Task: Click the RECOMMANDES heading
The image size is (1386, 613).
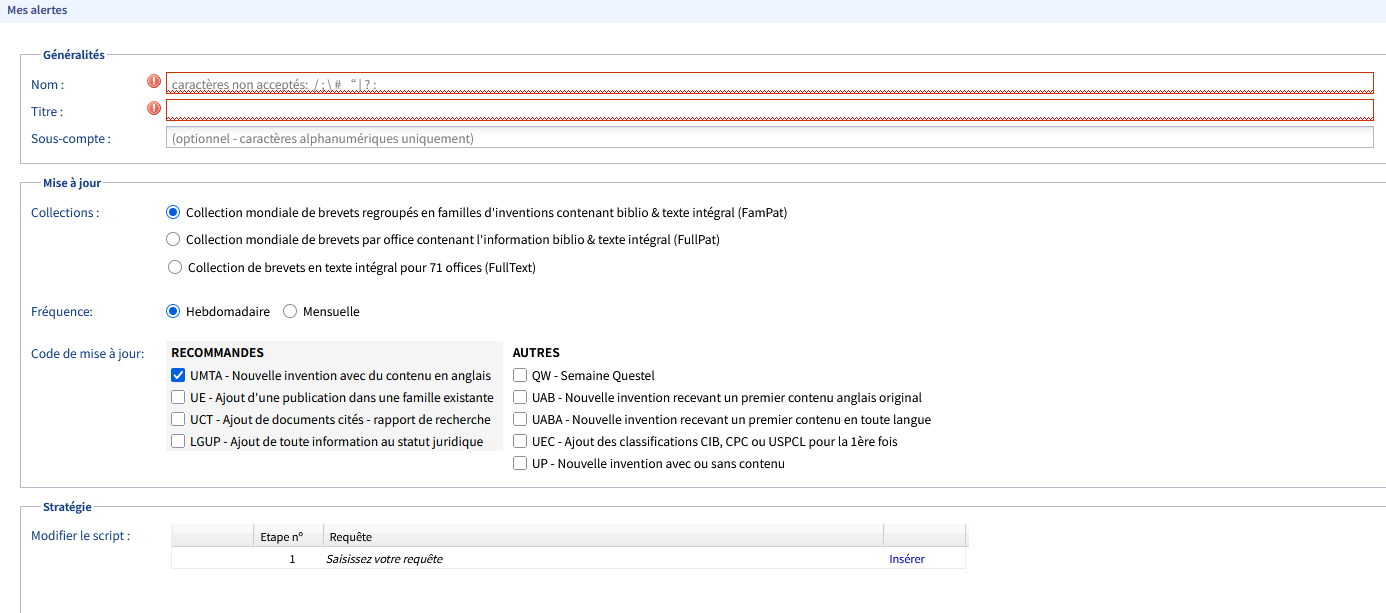Action: pyautogui.click(x=218, y=353)
